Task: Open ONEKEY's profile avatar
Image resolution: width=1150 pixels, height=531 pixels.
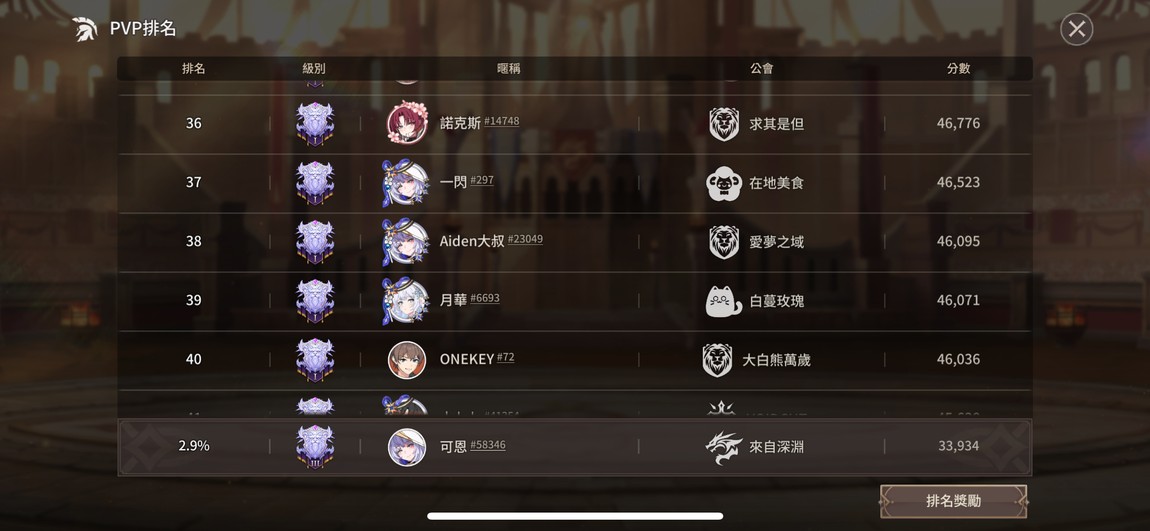Action: coord(407,359)
